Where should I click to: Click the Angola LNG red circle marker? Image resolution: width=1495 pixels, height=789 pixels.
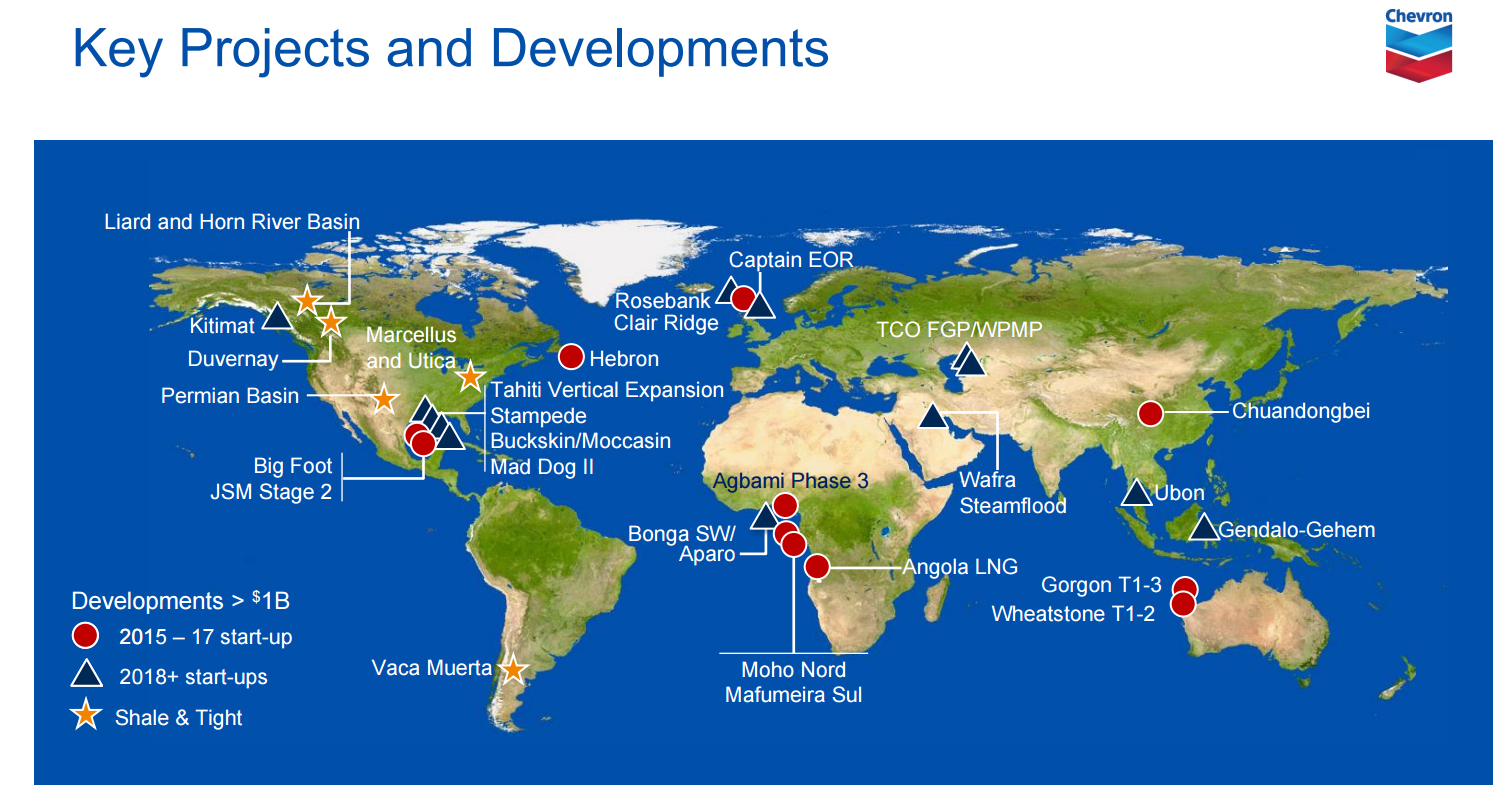pos(817,567)
